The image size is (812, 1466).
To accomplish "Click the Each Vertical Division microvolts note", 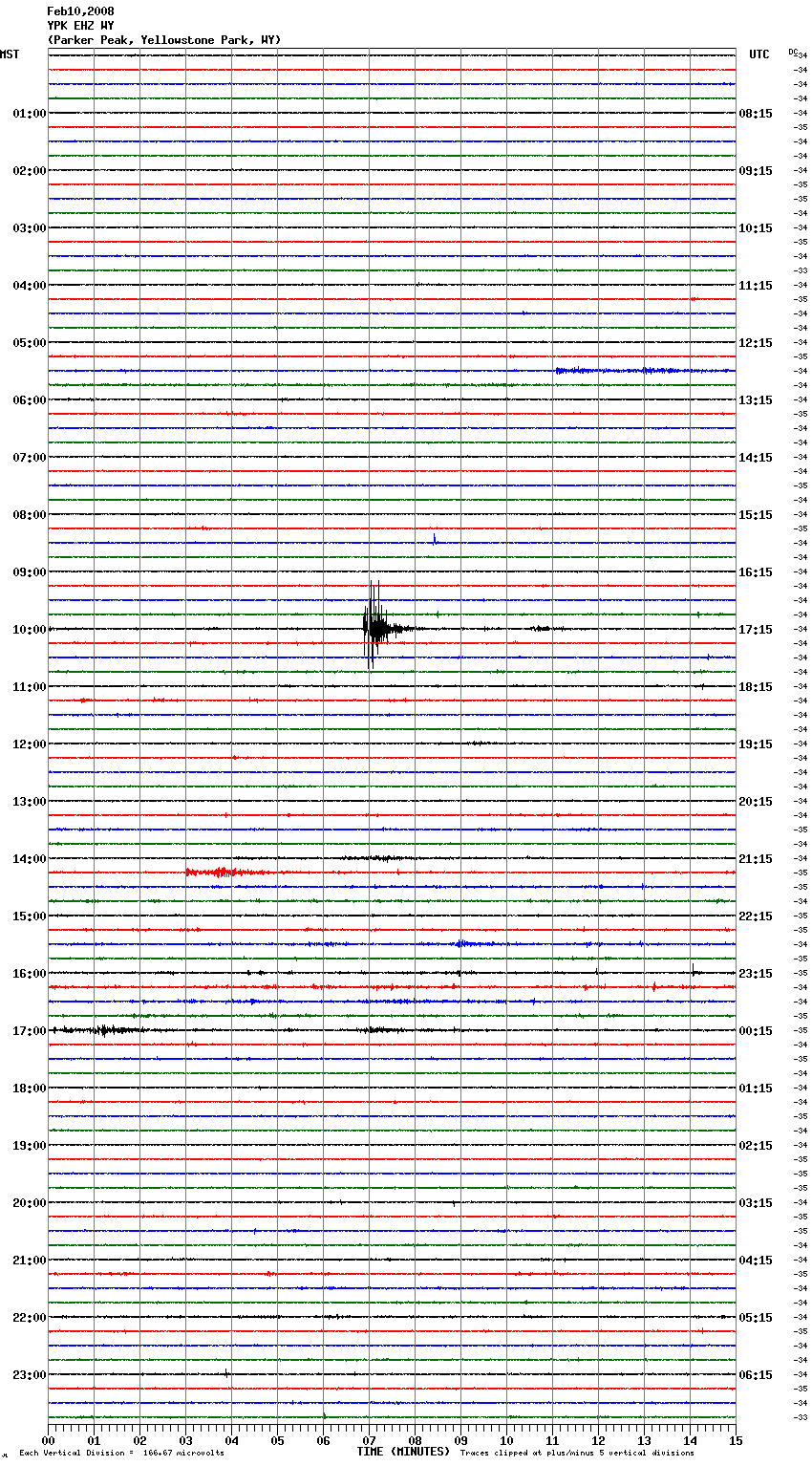I will (121, 1453).
